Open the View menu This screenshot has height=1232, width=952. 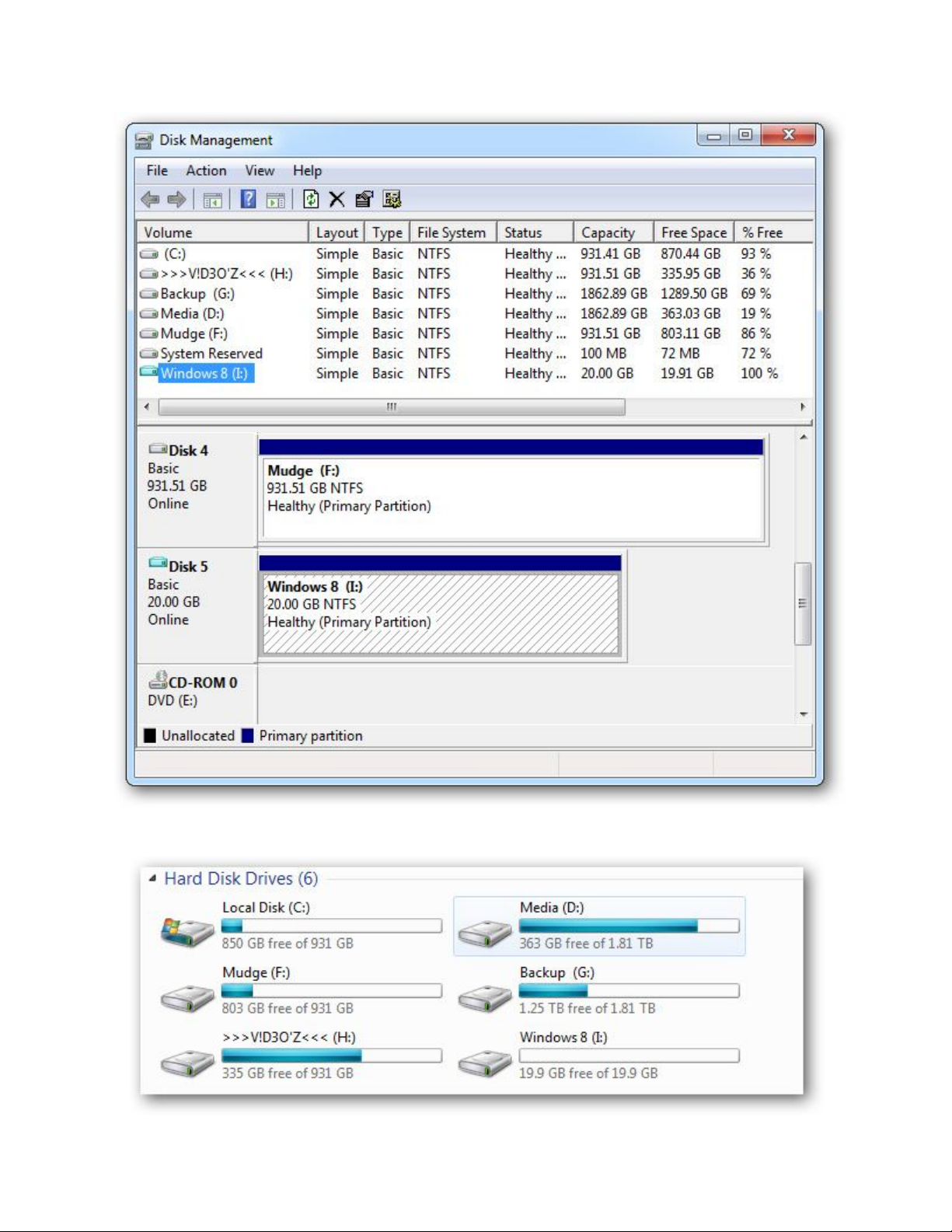[x=260, y=171]
